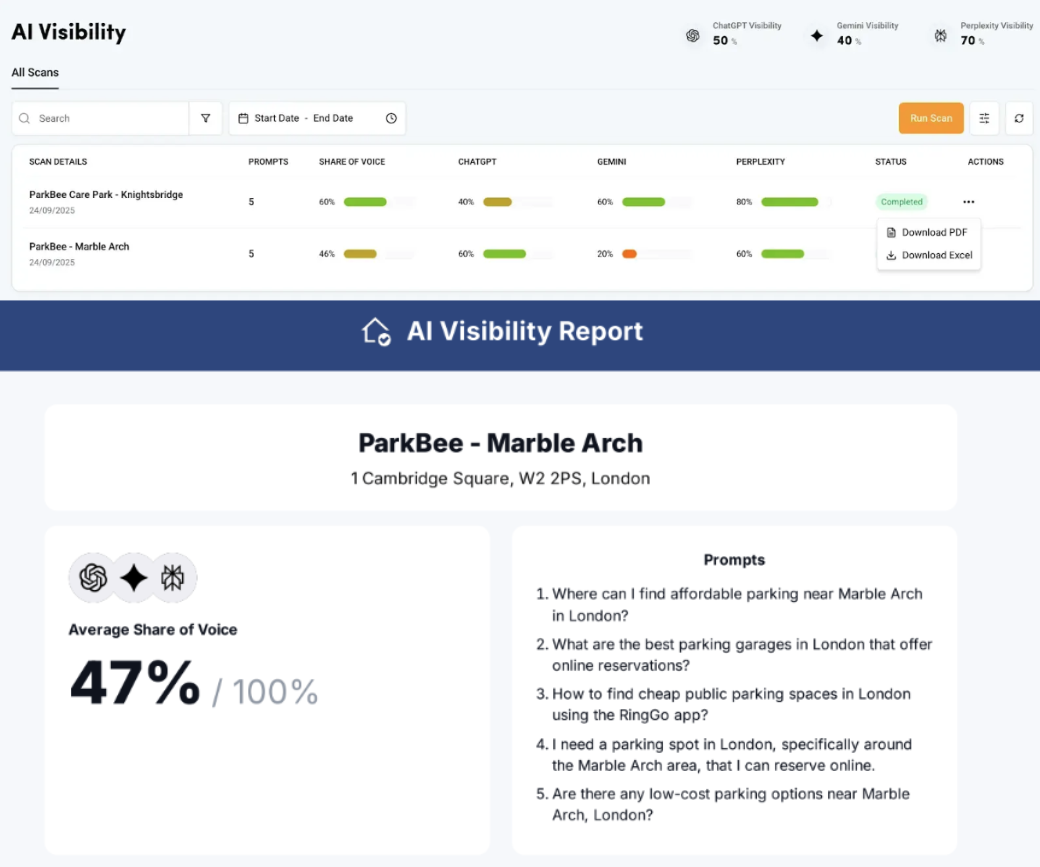Image resolution: width=1040 pixels, height=867 pixels.
Task: Open the column settings sliders icon
Action: (x=984, y=118)
